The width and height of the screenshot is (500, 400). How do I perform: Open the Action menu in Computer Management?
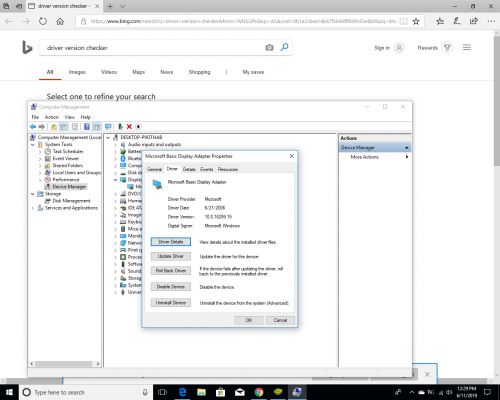[52, 117]
